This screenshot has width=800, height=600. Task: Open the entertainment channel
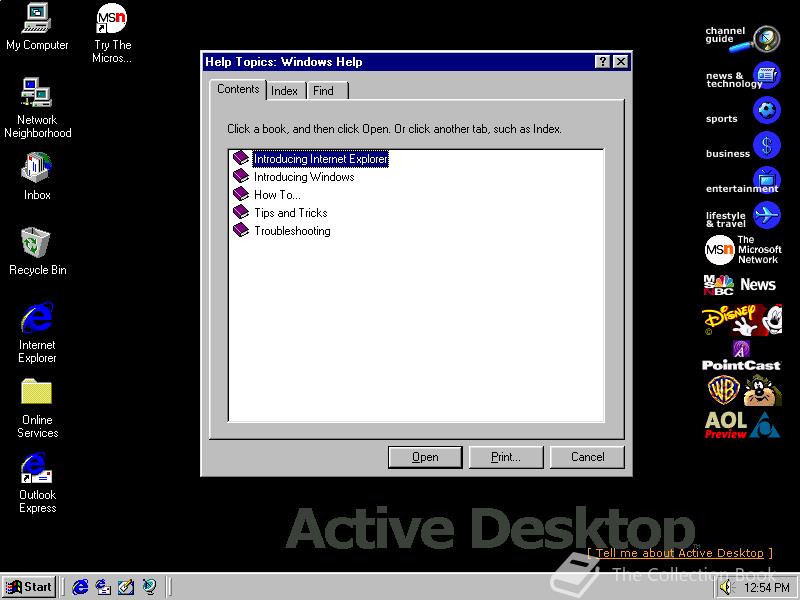pos(742,182)
